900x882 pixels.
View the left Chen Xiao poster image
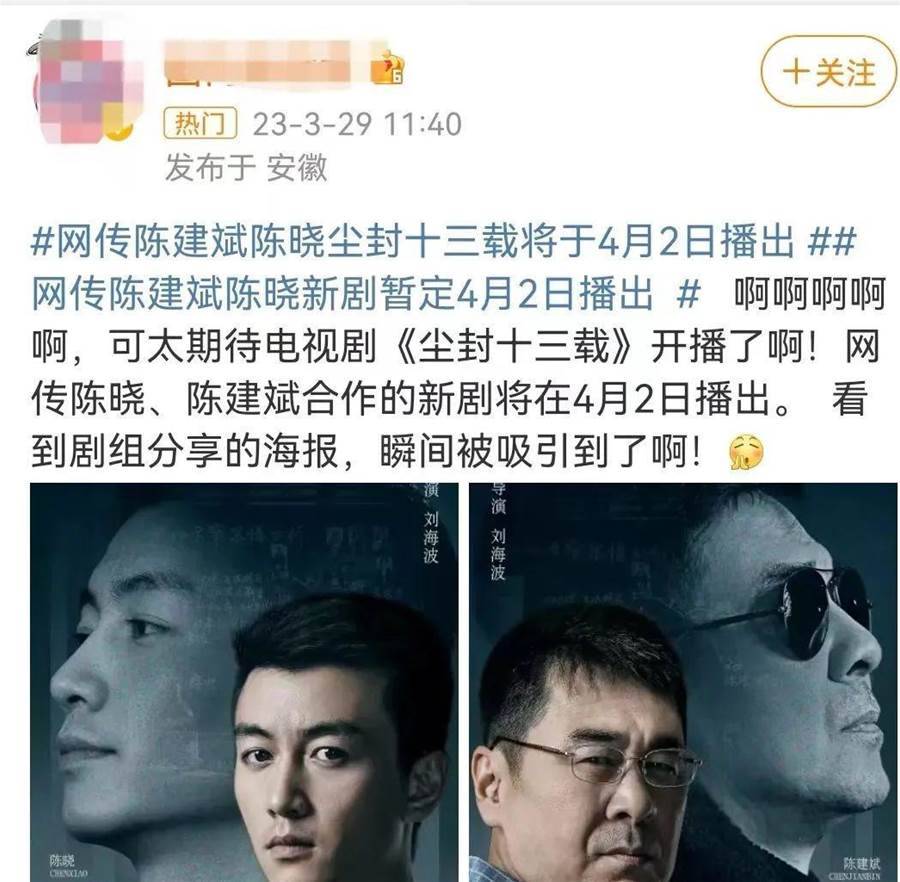click(x=245, y=682)
